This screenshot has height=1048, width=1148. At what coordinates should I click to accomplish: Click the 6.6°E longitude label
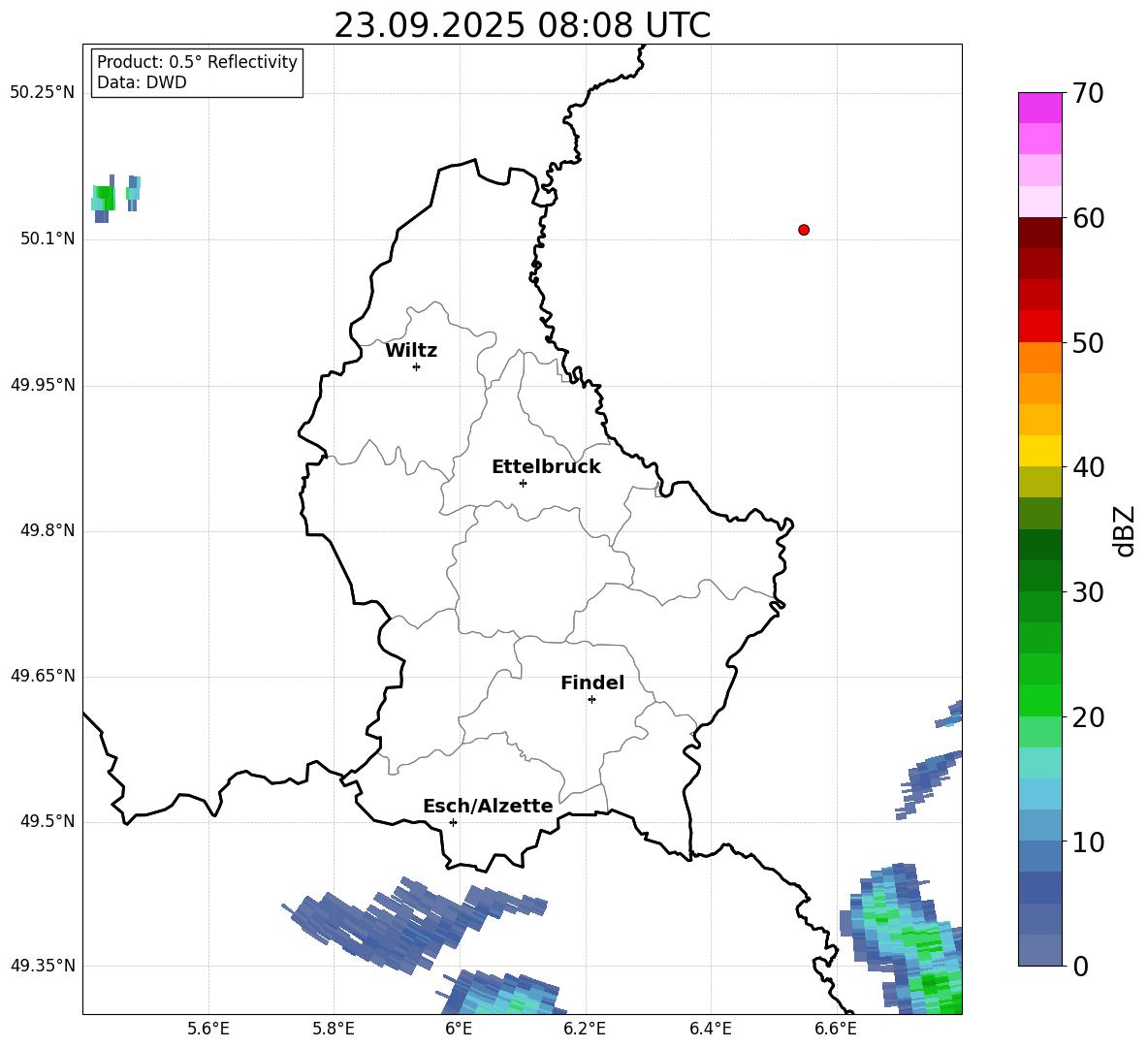tap(836, 1029)
